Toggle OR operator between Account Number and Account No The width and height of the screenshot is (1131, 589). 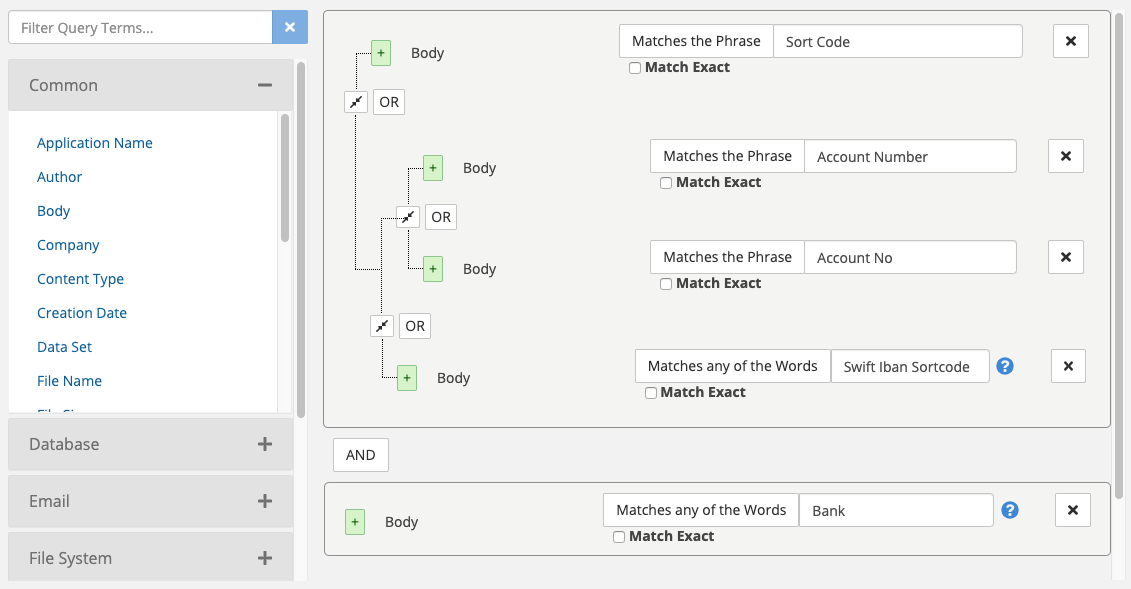click(441, 217)
